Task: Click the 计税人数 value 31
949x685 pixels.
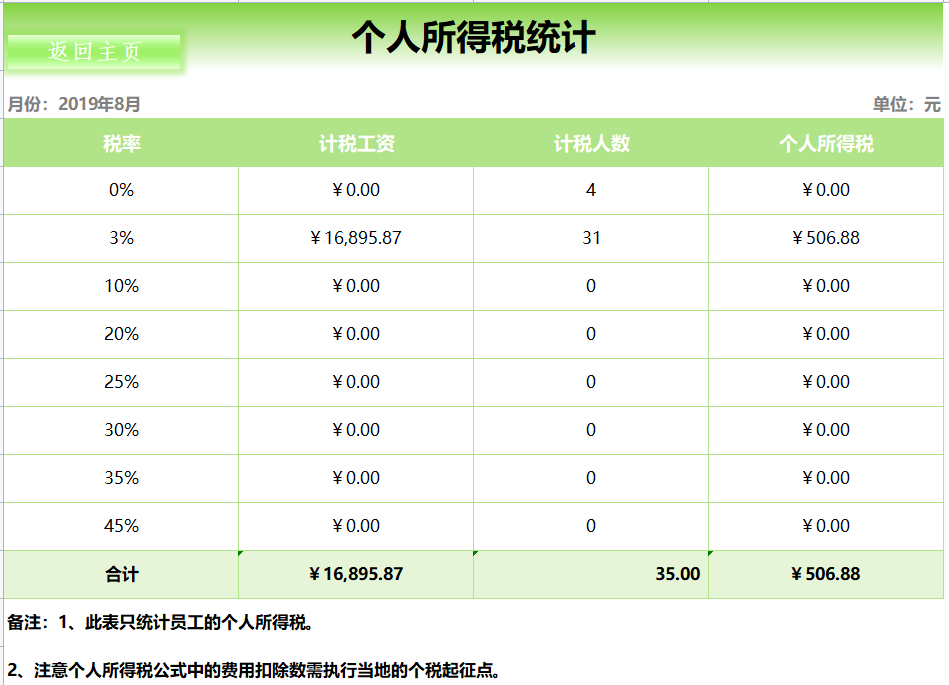Action: click(x=592, y=238)
